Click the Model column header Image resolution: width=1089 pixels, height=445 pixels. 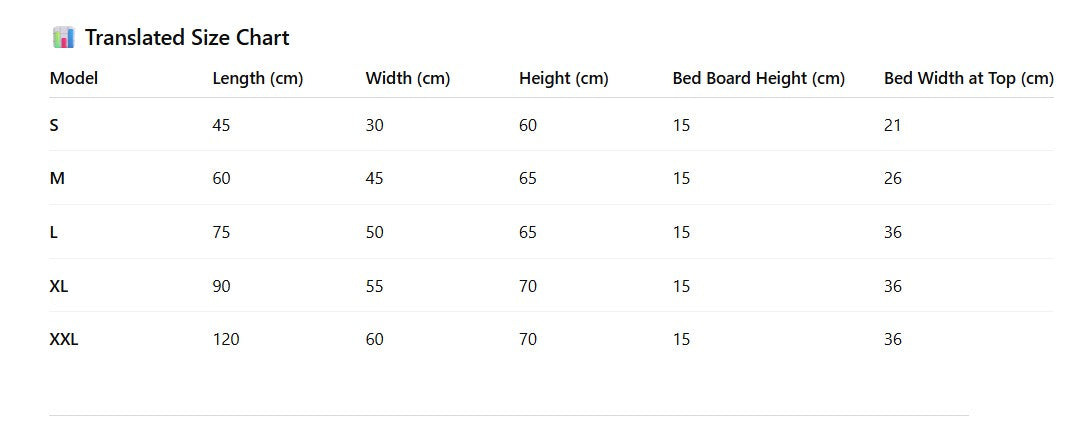coord(74,78)
